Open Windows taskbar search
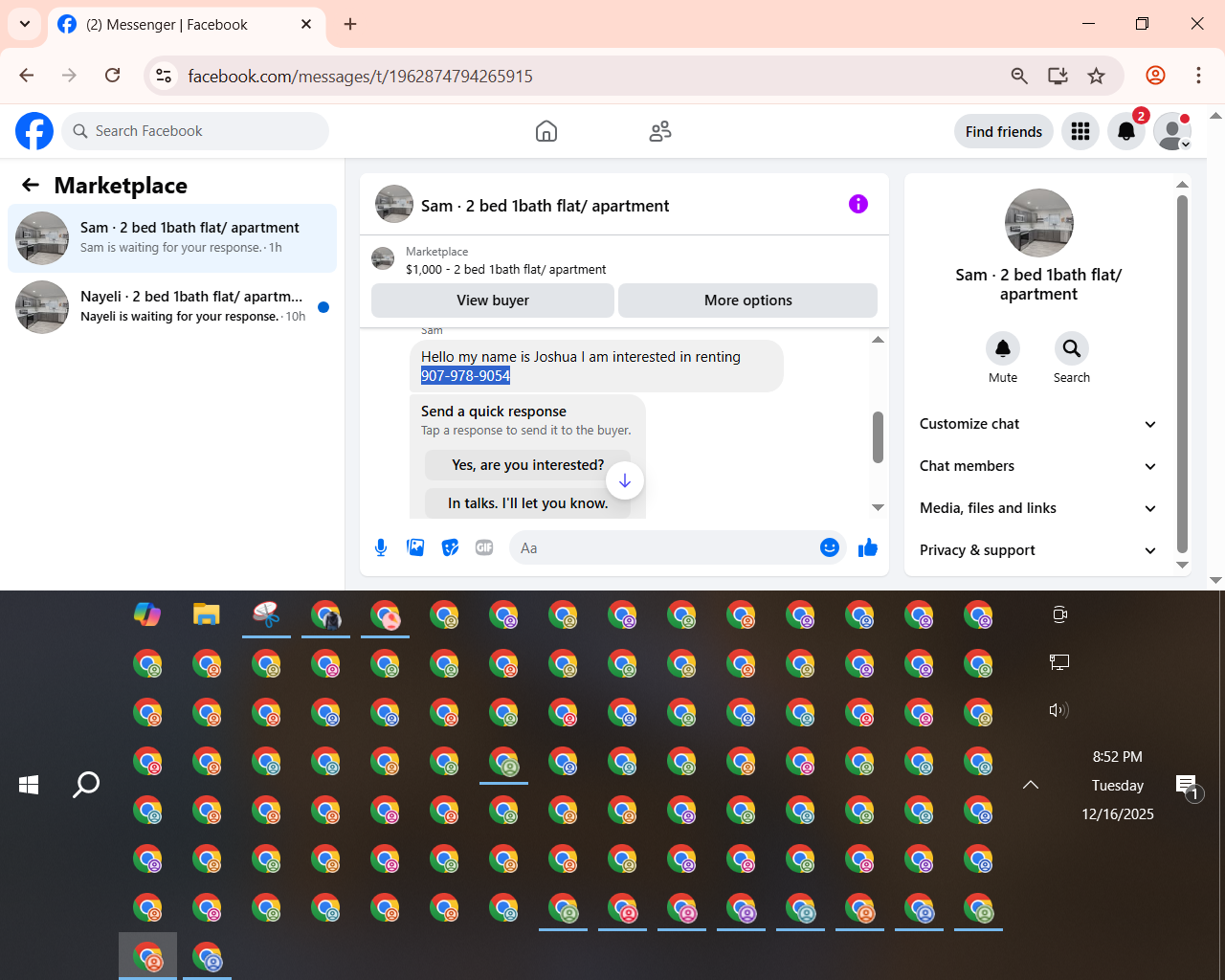Image resolution: width=1225 pixels, height=980 pixels. pos(86,785)
